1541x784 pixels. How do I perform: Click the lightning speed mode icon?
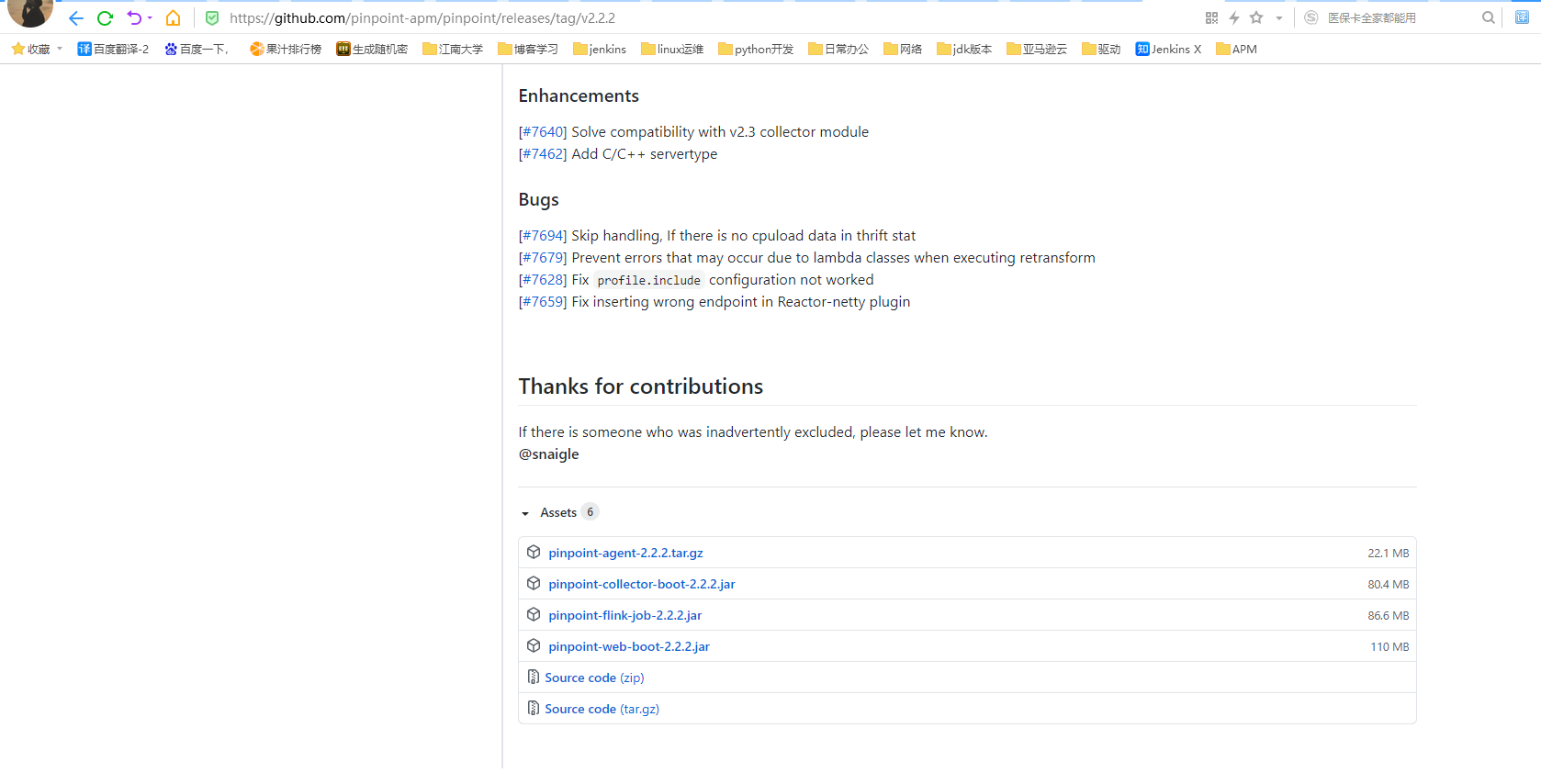pyautogui.click(x=1234, y=17)
